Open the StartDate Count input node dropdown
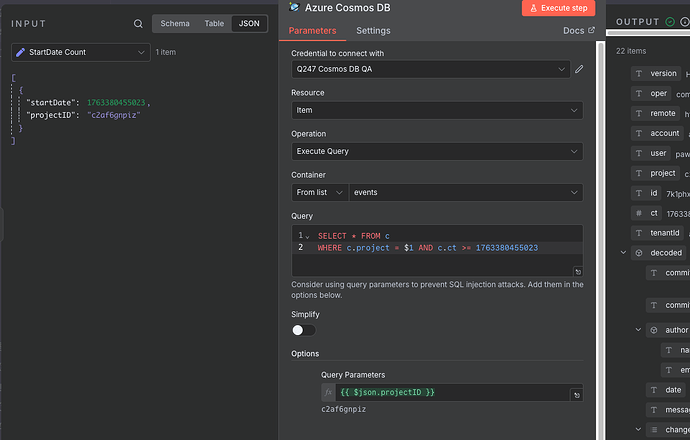The image size is (690, 440). pos(79,52)
